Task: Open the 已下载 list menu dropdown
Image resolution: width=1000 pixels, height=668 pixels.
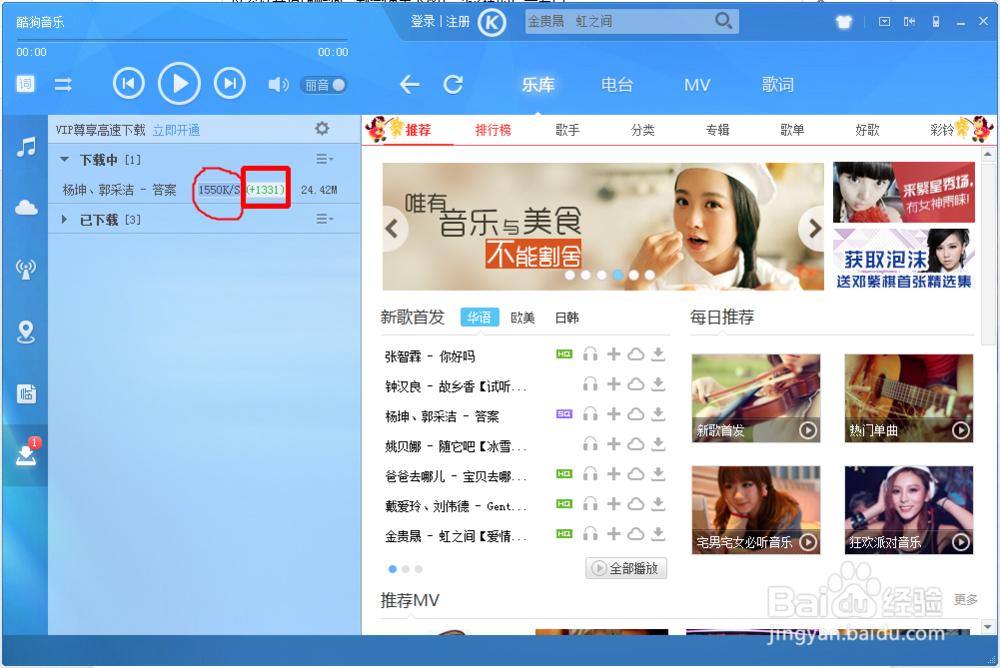Action: (325, 219)
